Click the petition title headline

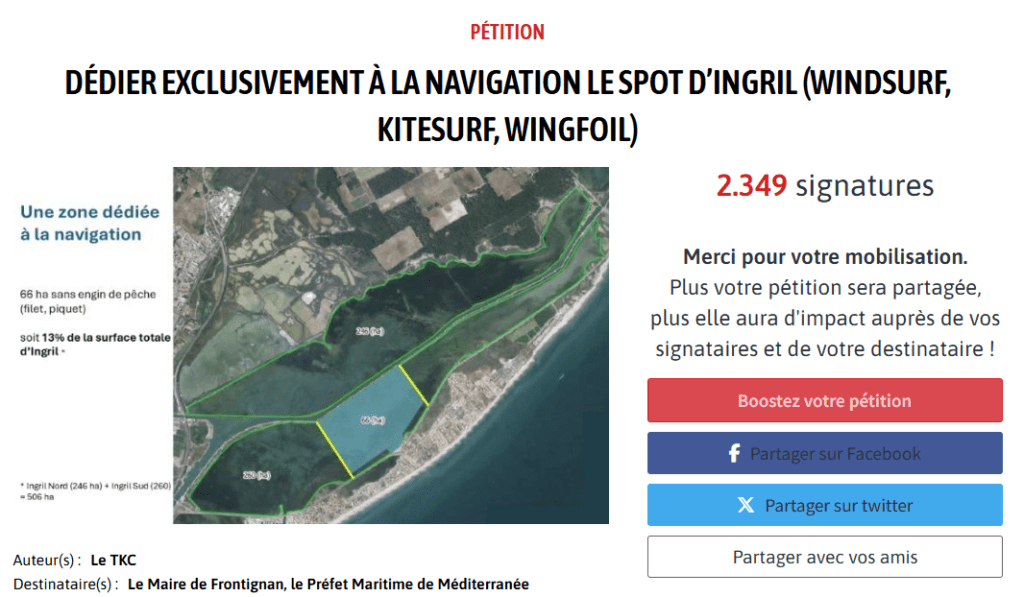tap(507, 106)
